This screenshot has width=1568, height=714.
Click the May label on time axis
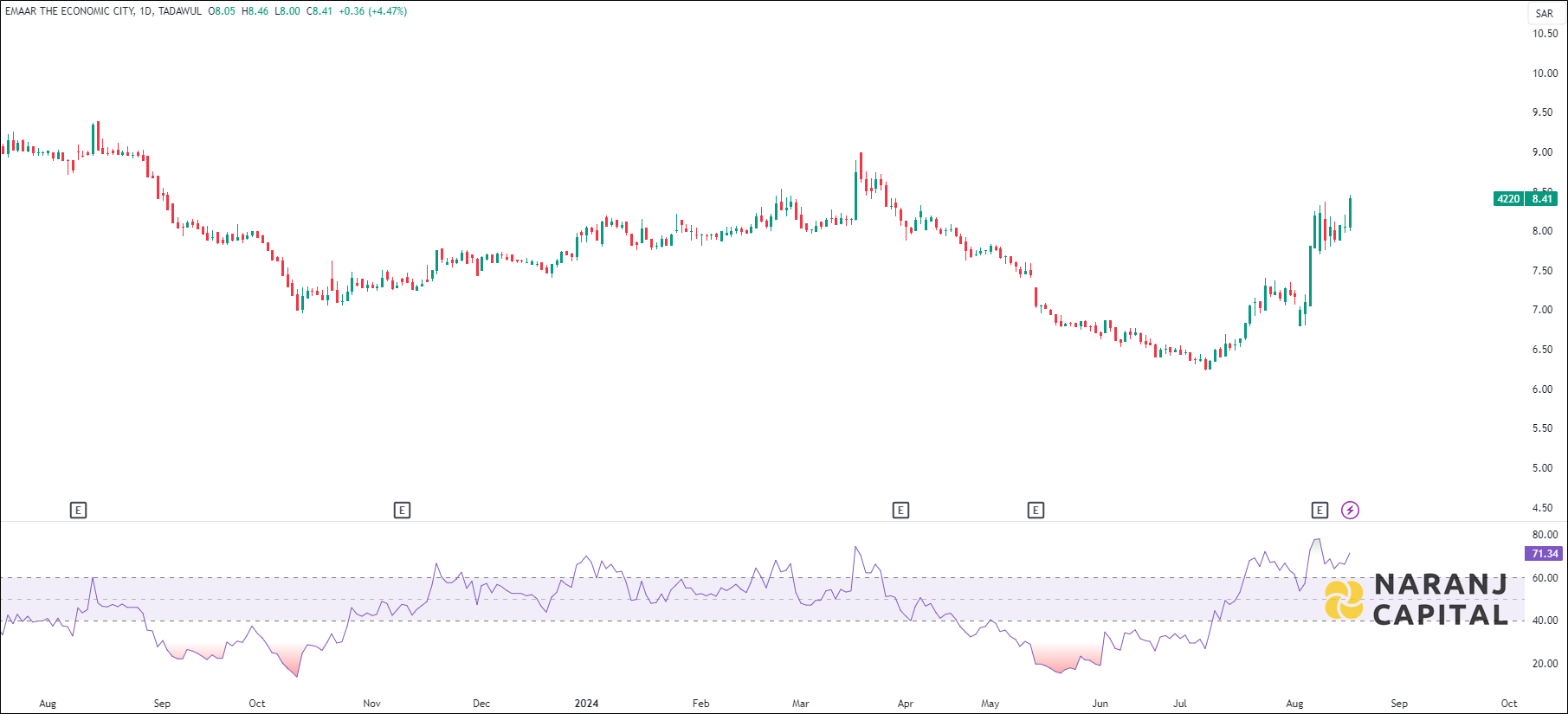[990, 704]
